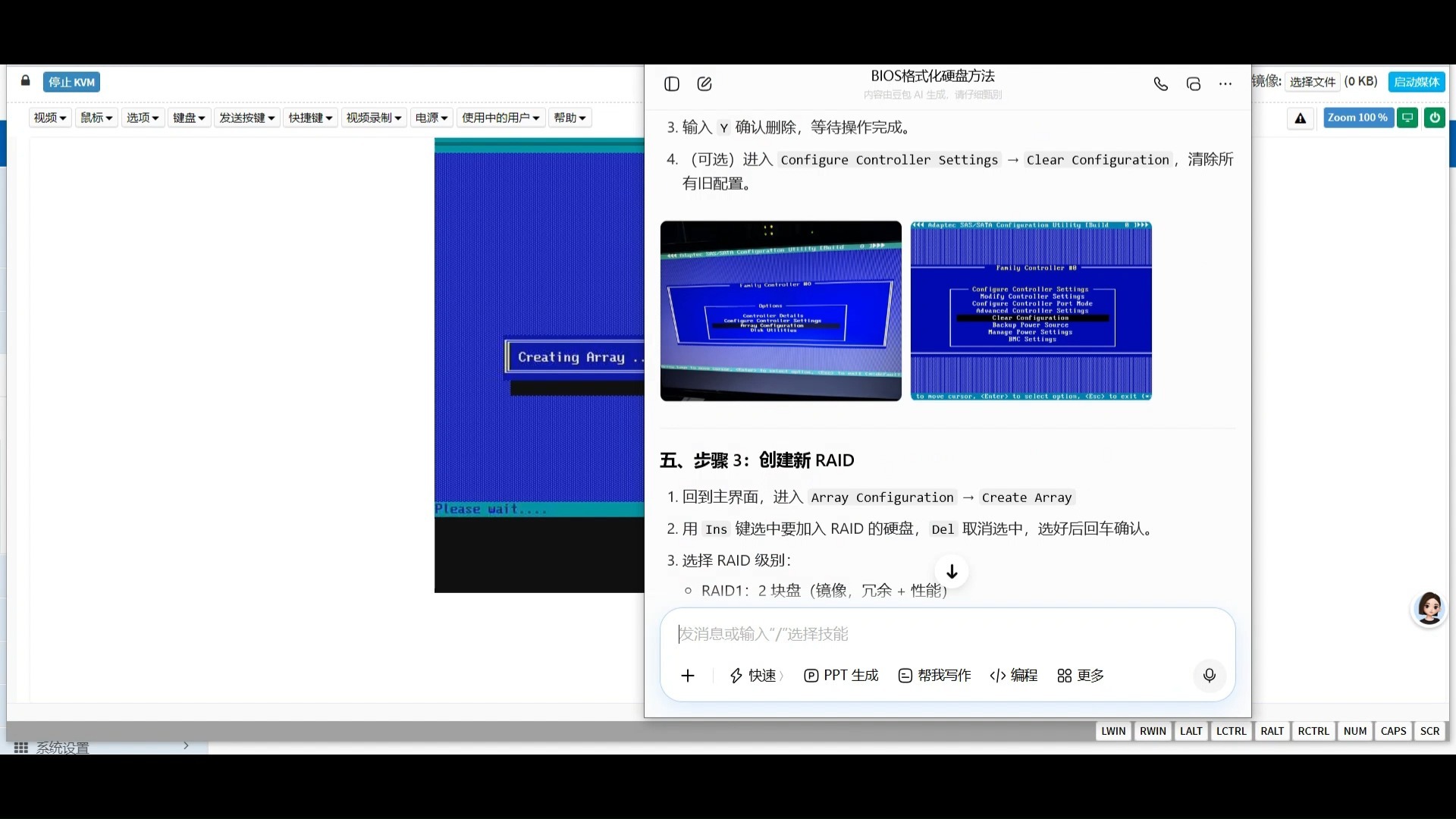1456x819 pixels.
Task: Click the Configure Controller Settings code text
Action: tap(890, 160)
